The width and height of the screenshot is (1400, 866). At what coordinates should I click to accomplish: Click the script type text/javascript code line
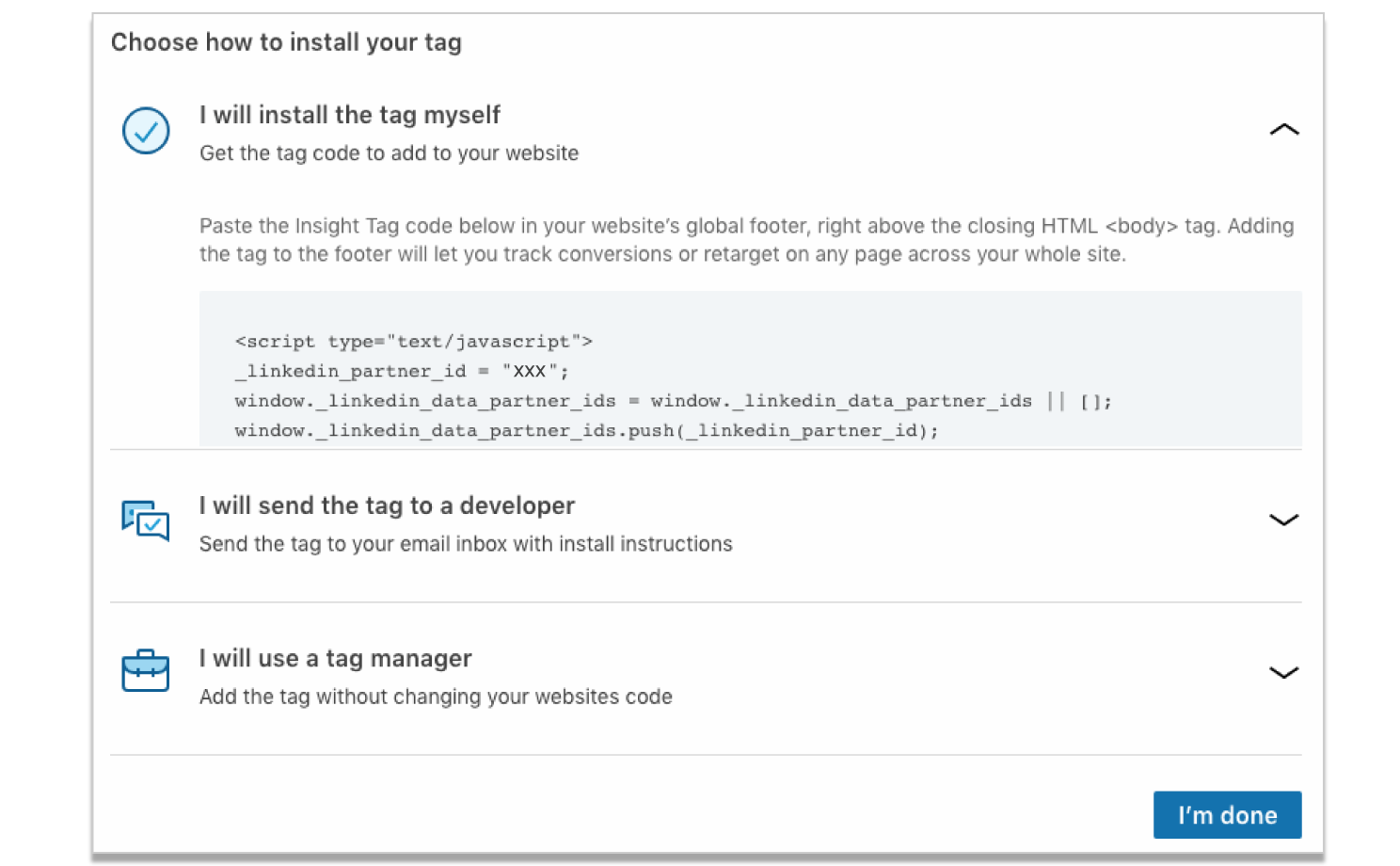[414, 342]
